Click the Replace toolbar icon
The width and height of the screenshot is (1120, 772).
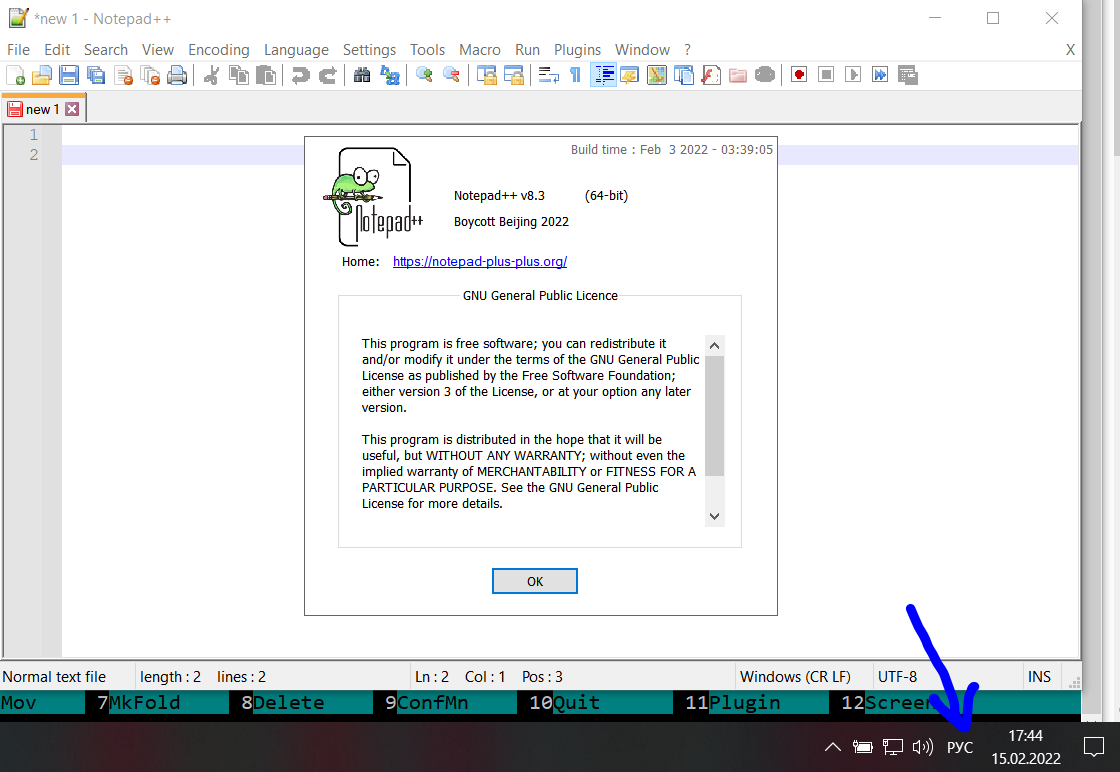coord(390,75)
